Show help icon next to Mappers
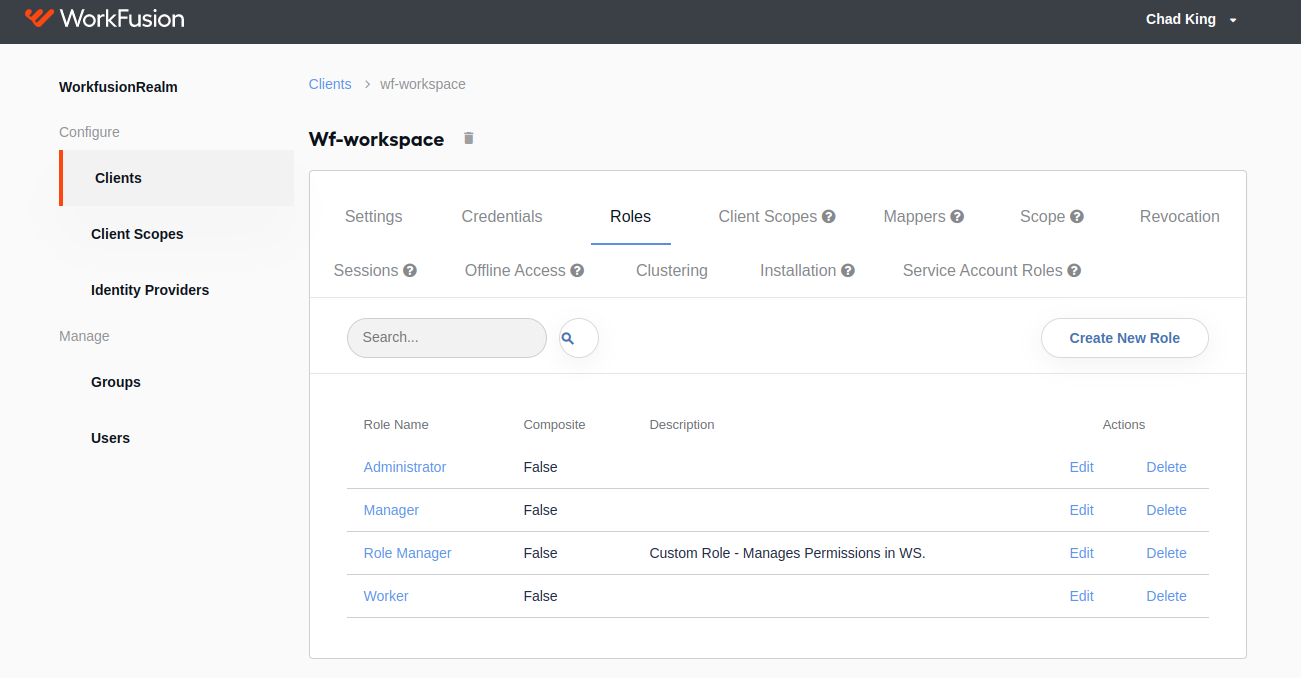Viewport: 1301px width, 678px height. pos(957,216)
